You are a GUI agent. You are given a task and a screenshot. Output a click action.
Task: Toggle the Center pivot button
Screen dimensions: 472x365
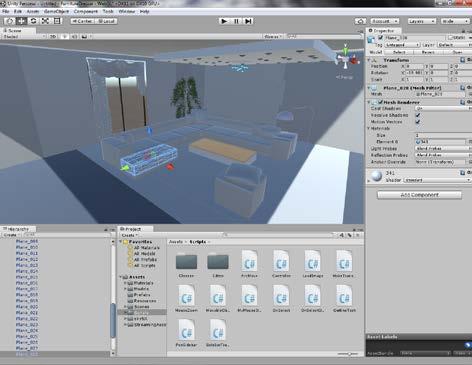pyautogui.click(x=82, y=21)
